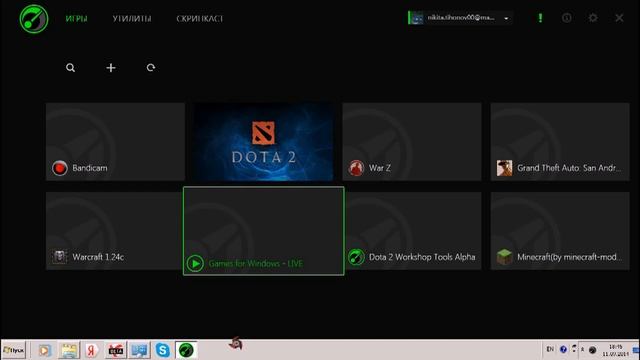Screen dimensions: 640x360
Task: Click the taskbar clock
Action: coord(616,350)
